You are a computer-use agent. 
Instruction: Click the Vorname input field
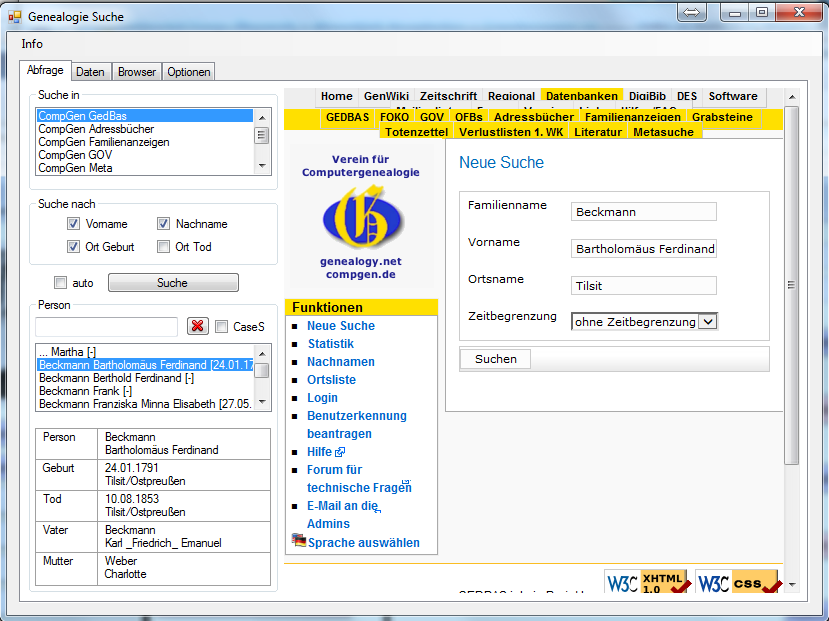tap(643, 249)
